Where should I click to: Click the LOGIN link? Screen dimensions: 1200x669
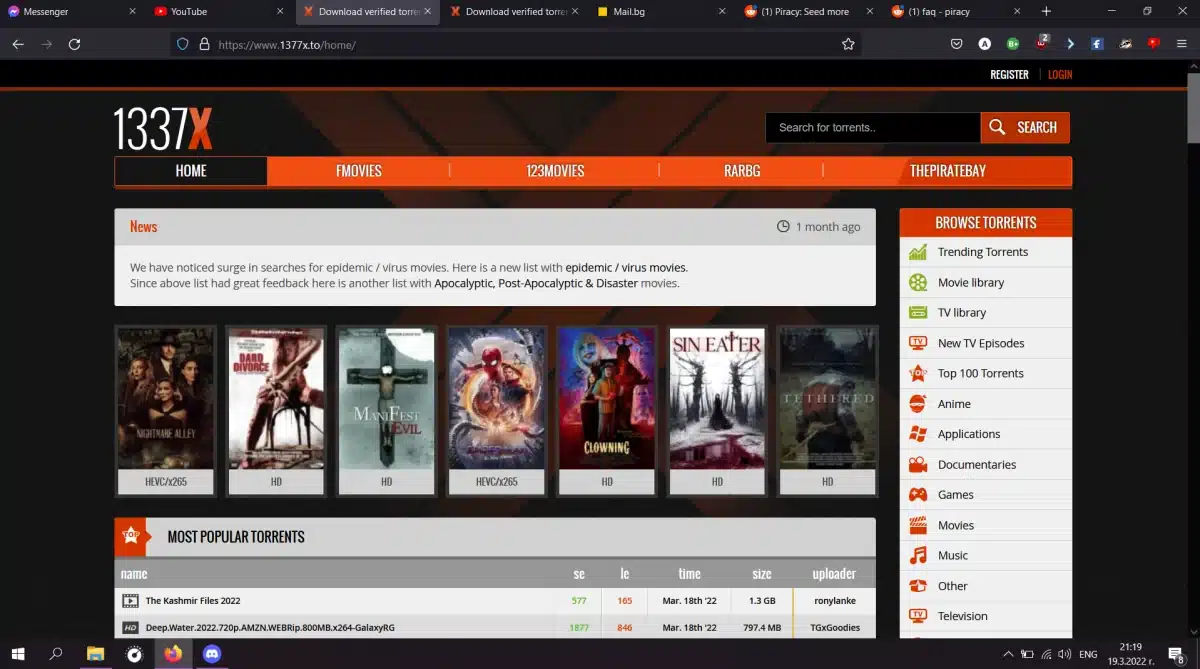[x=1060, y=75]
